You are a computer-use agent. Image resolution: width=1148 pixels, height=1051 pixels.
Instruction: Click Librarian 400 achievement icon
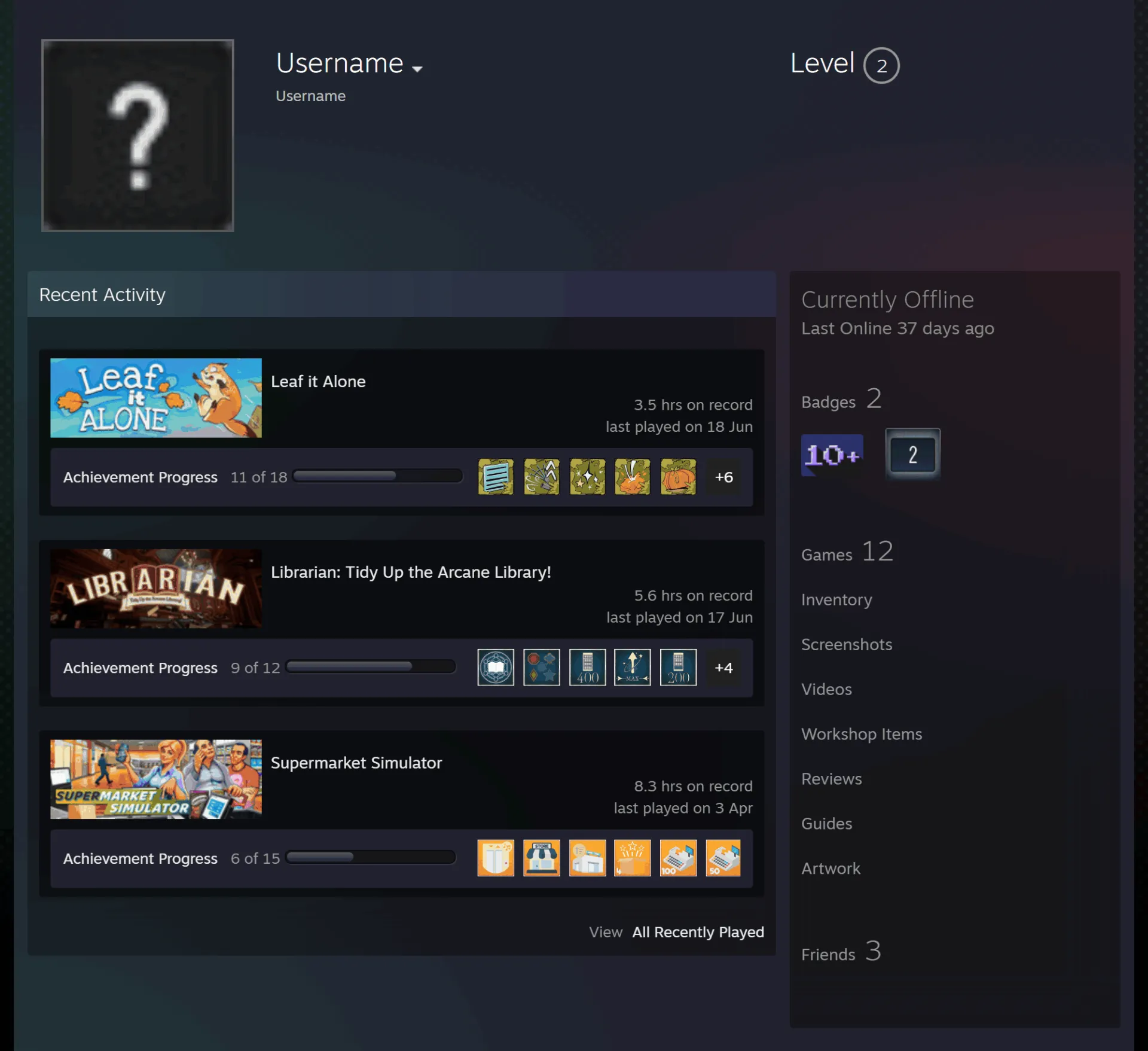pos(587,668)
